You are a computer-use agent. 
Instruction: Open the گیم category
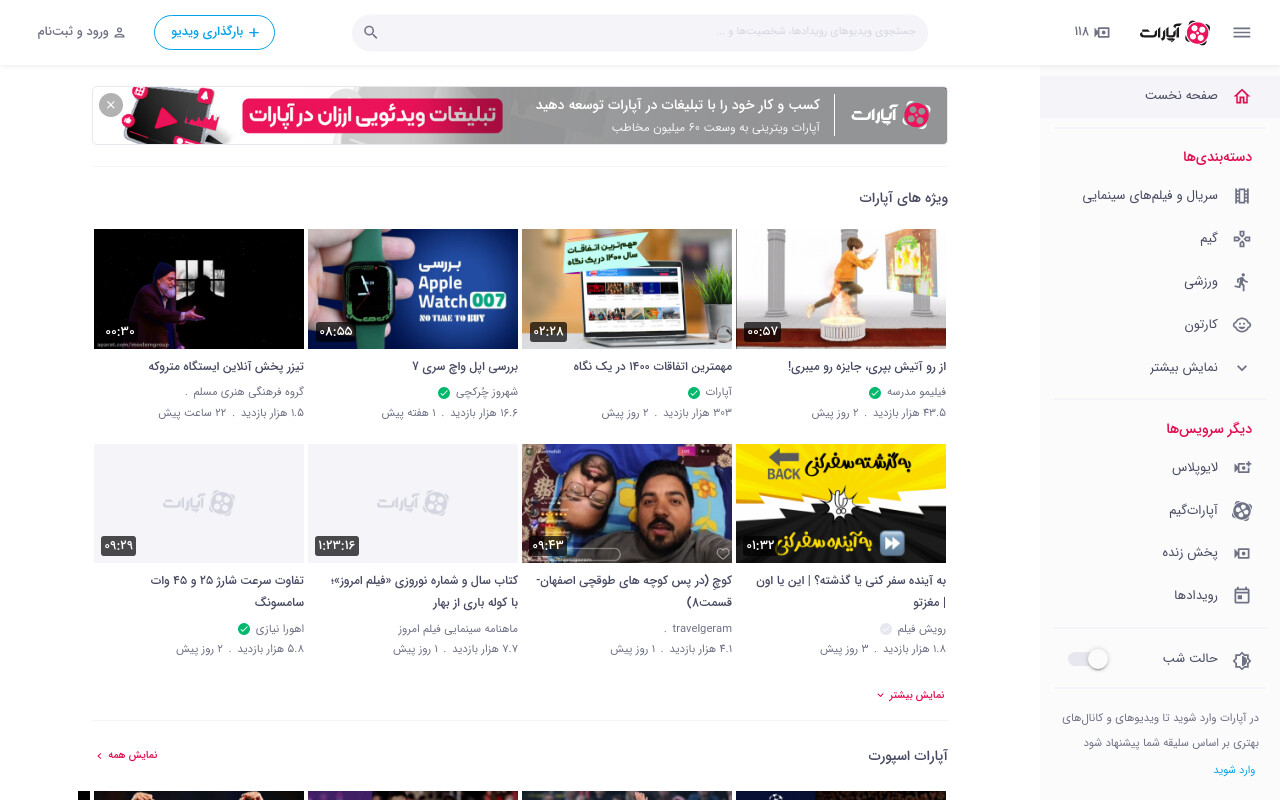[1160, 239]
